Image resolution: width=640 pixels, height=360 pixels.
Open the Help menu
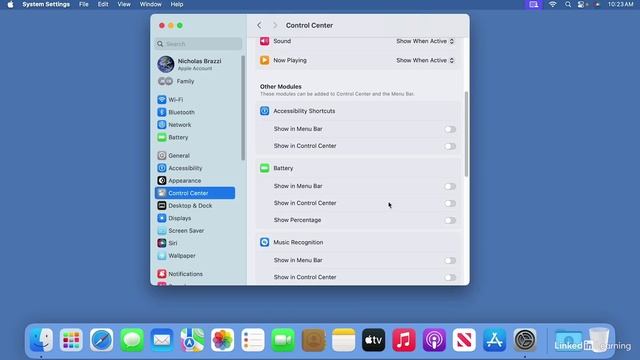[177, 4]
